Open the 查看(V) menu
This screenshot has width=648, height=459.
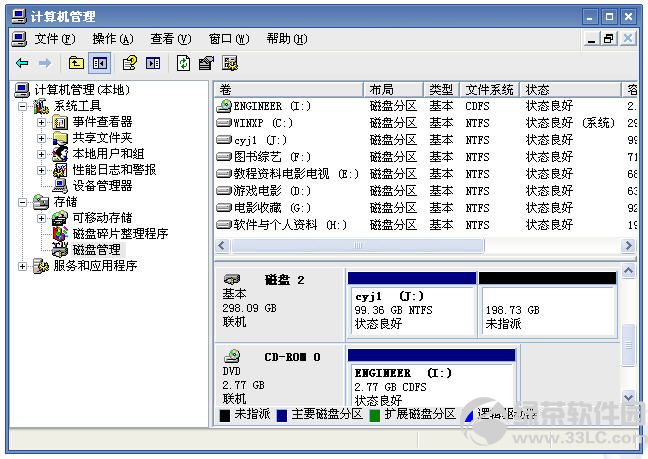coord(170,39)
